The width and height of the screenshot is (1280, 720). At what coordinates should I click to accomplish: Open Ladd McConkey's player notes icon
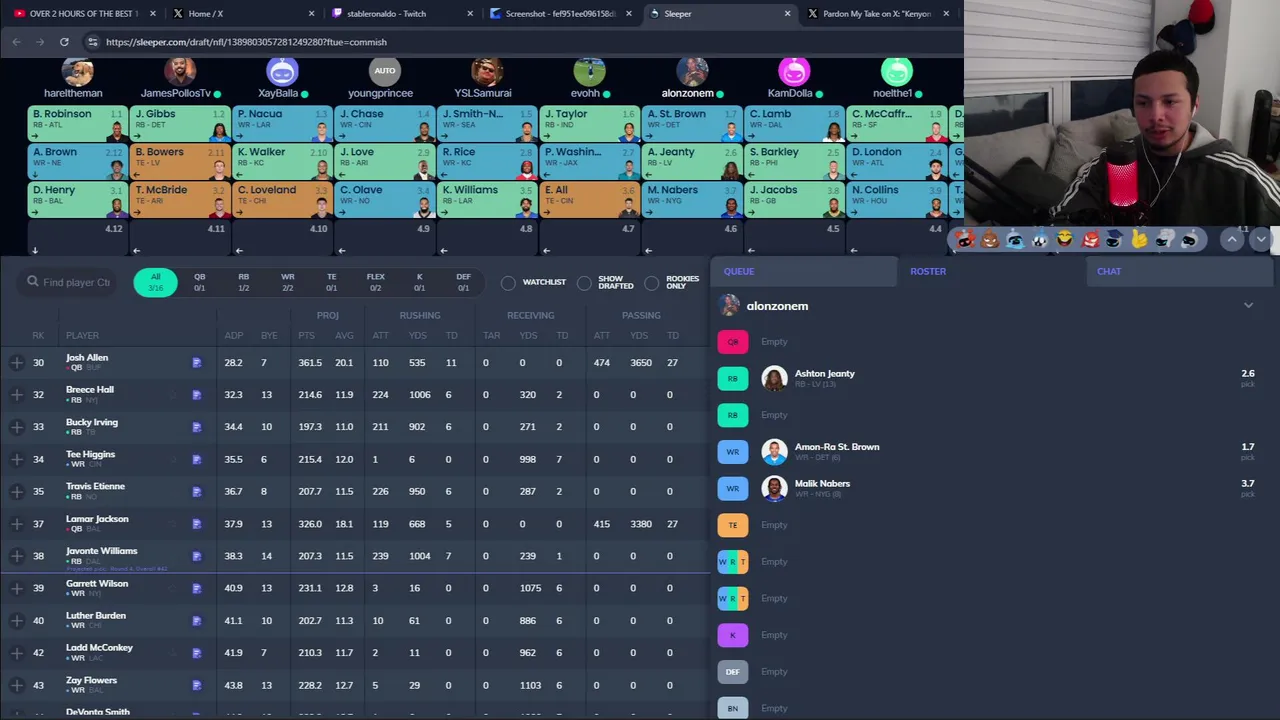tap(197, 653)
